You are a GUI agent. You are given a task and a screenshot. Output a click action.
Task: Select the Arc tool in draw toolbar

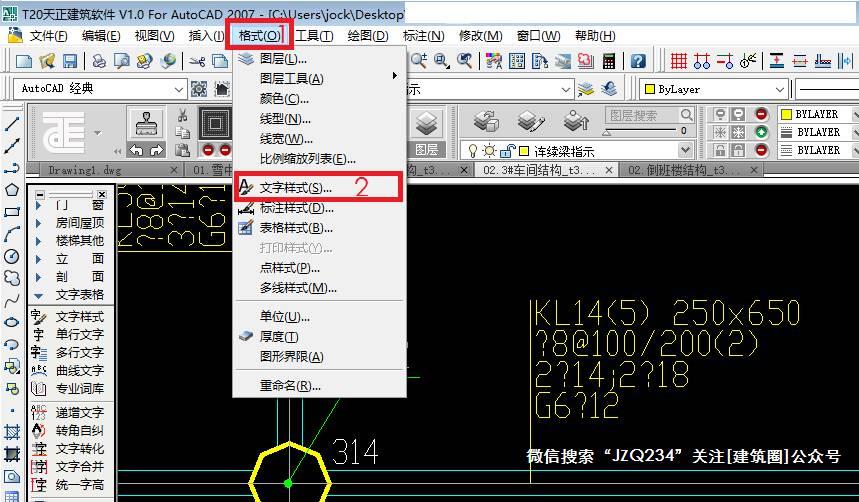click(x=12, y=234)
